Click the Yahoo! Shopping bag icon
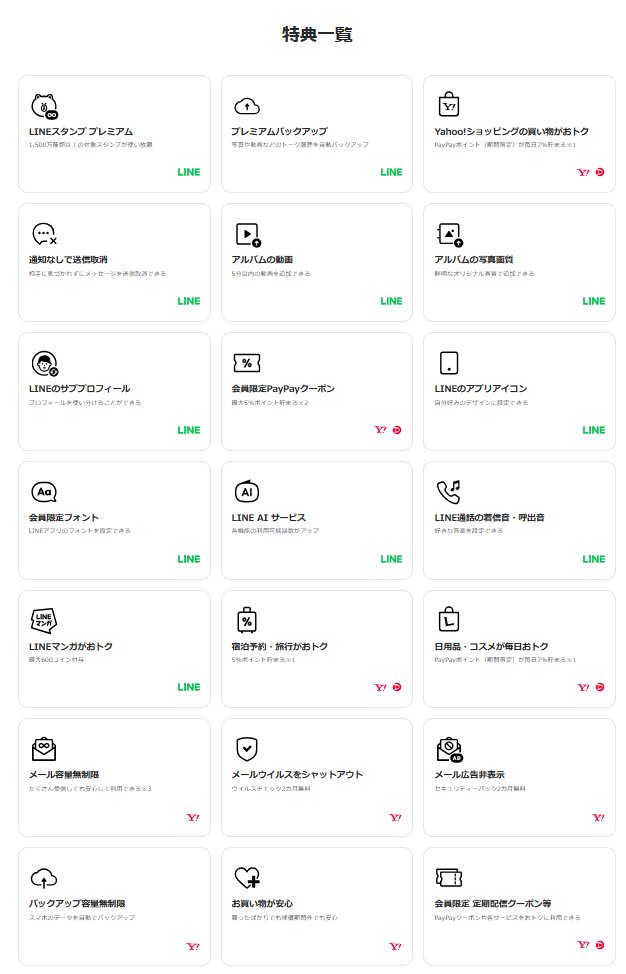Image resolution: width=626 pixels, height=974 pixels. [449, 105]
